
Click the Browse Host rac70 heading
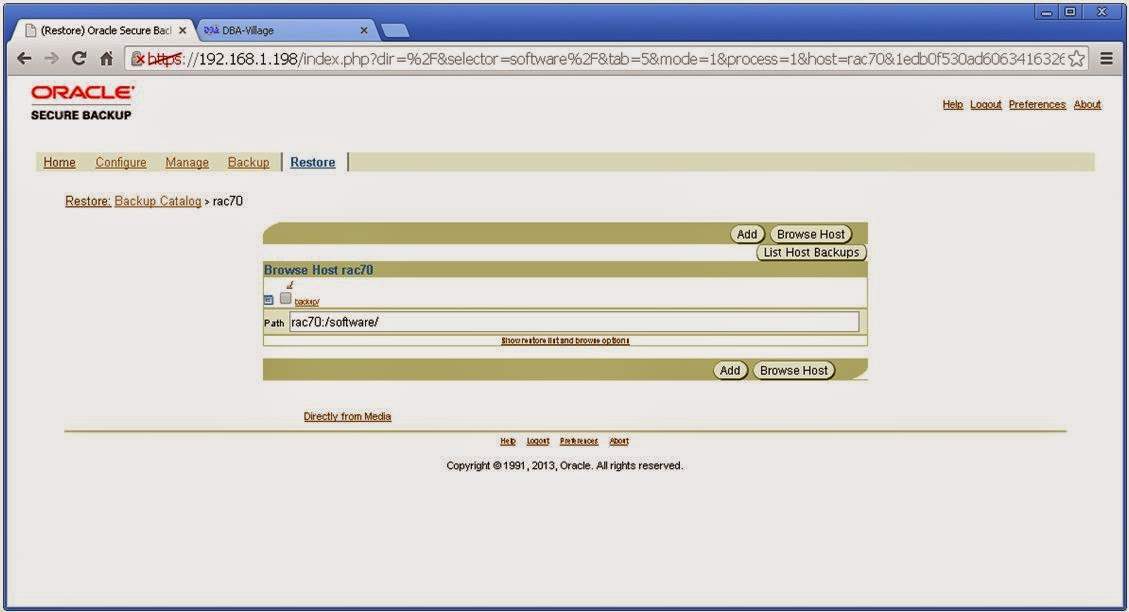point(318,270)
